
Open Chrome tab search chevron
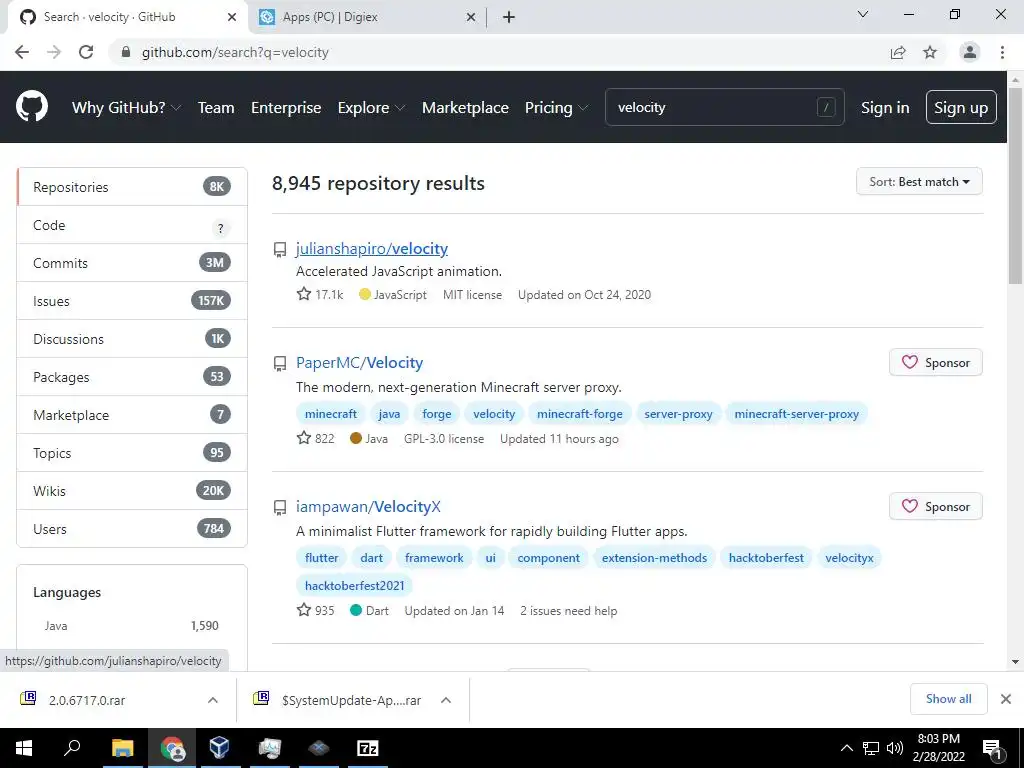[863, 14]
